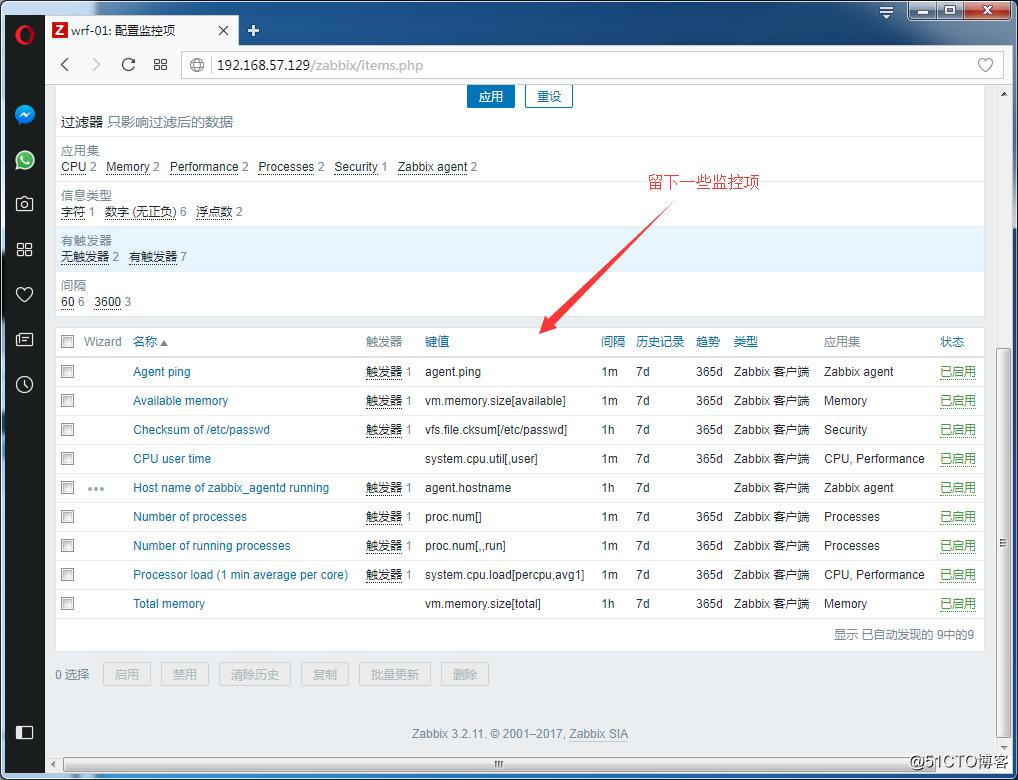
Task: Check the Checksum of /etc/passwd item
Action: pyautogui.click(x=68, y=429)
